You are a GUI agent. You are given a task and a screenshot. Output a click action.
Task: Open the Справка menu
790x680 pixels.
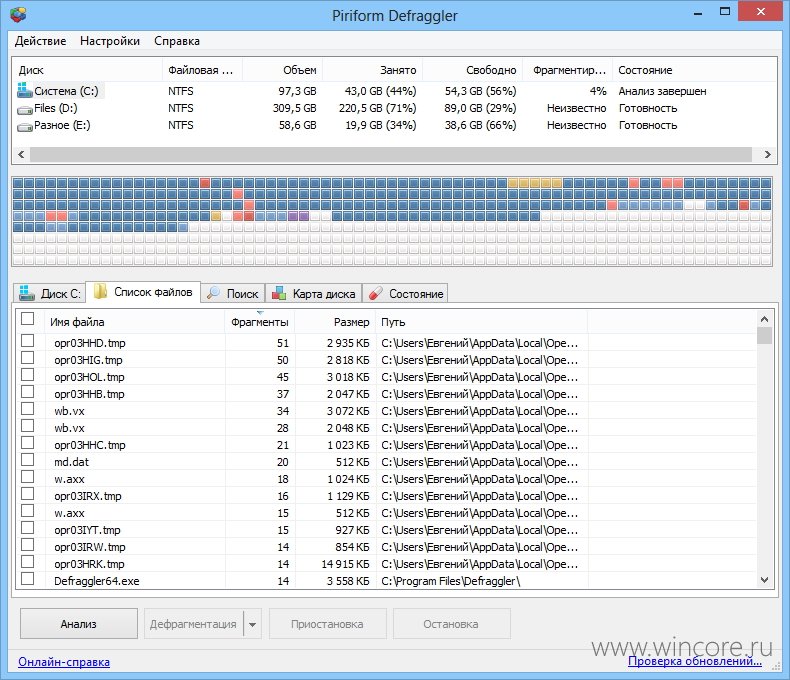[177, 41]
